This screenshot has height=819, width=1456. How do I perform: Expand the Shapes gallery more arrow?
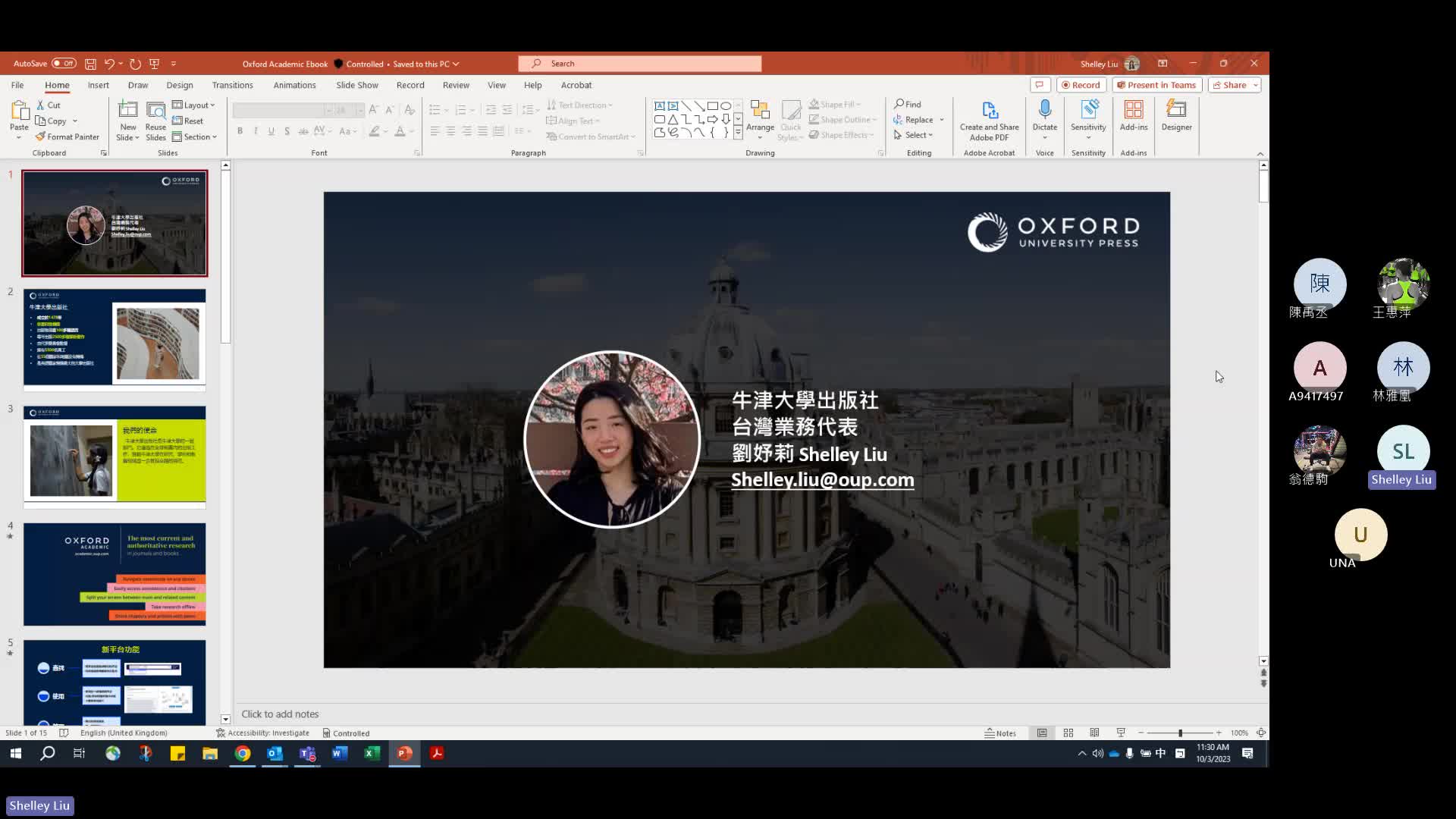click(738, 133)
